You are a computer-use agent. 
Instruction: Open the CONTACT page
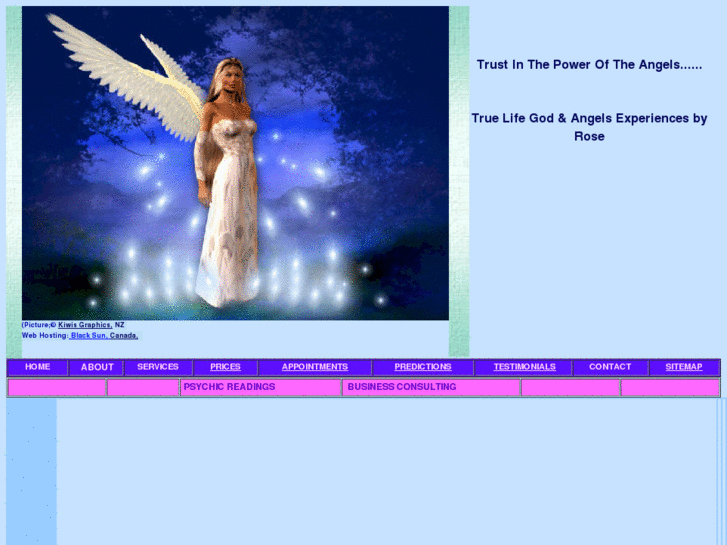point(610,367)
